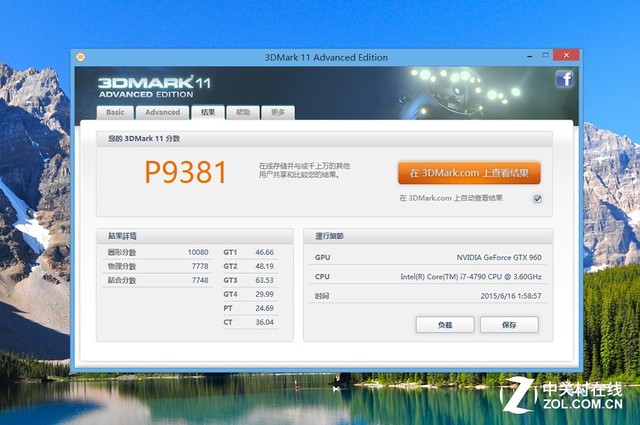Click the orange view results on 3DMark.com button
This screenshot has width=640, height=425.
(469, 173)
